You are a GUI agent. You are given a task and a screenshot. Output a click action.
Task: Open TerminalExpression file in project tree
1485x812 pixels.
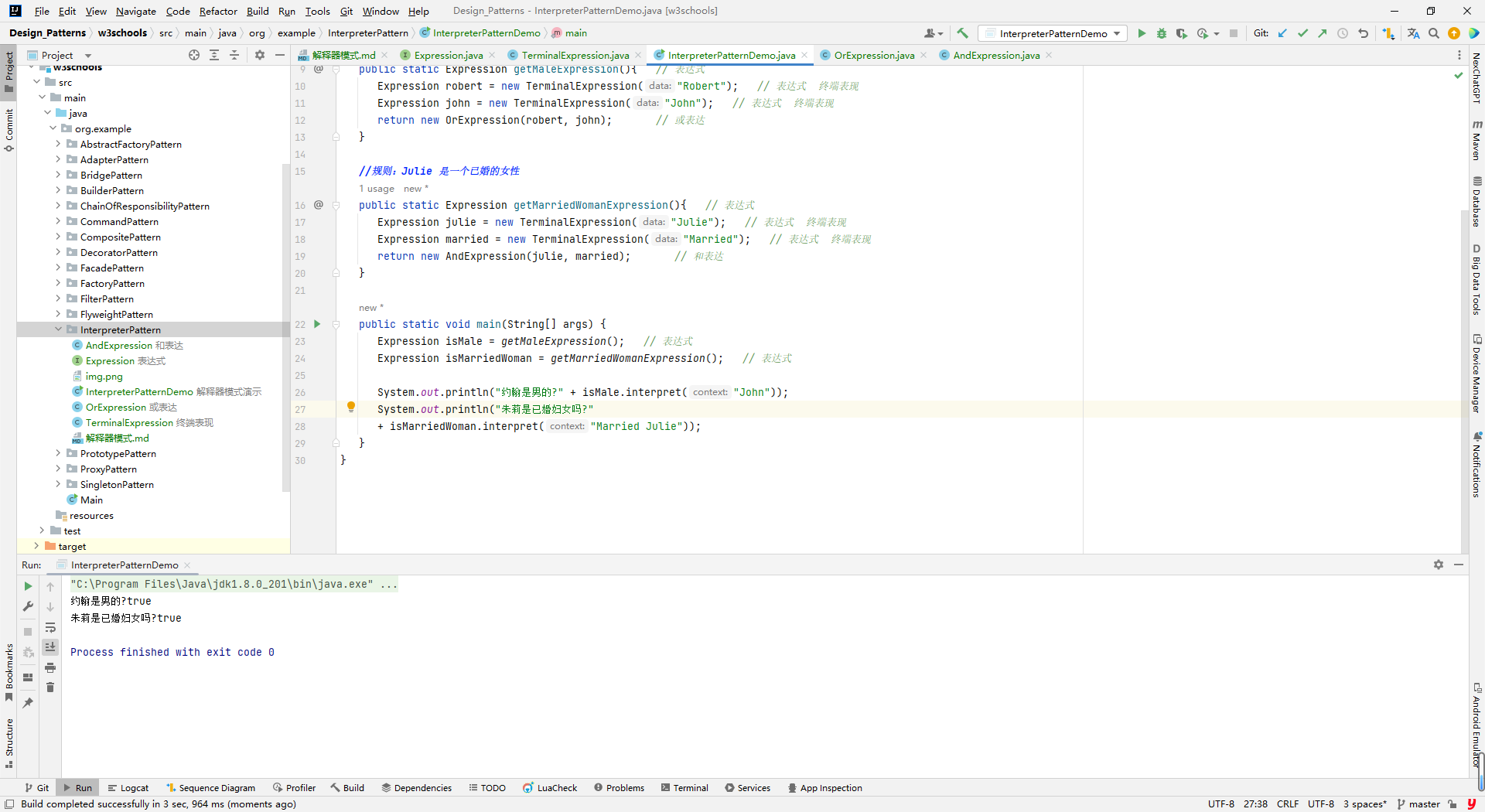tap(129, 423)
